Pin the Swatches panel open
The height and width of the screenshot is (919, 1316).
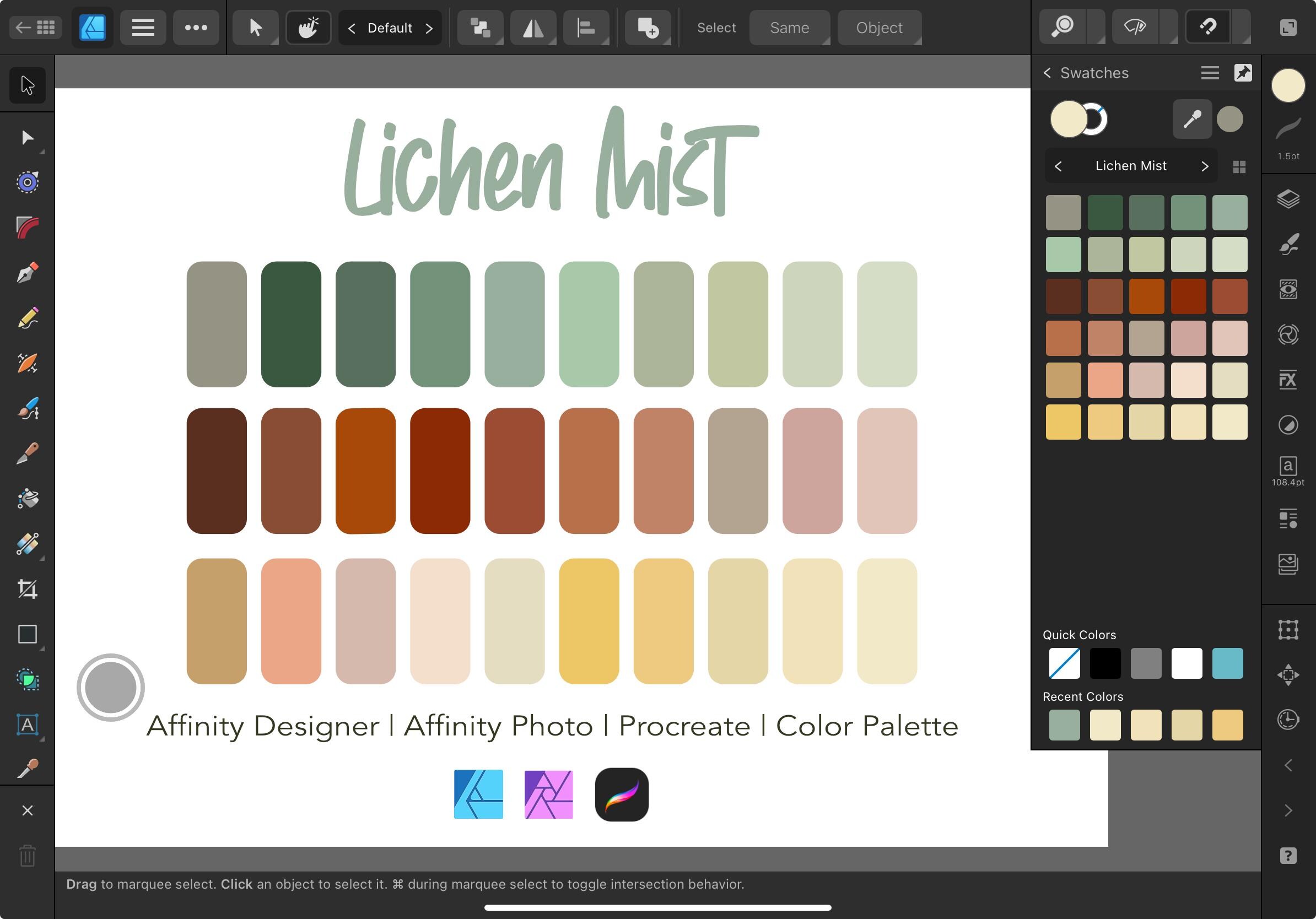(x=1243, y=73)
